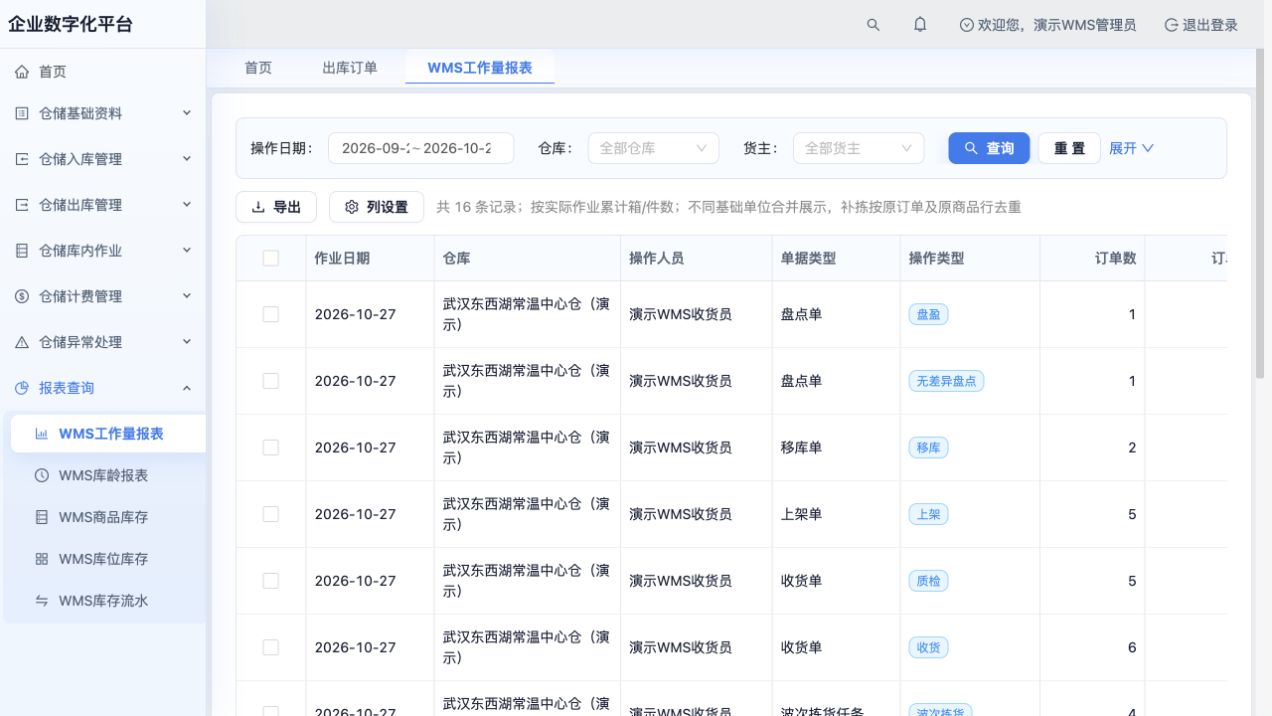Screen dimensions: 1272x716
Task: Click the smiley icon before 欢迎您
Action: point(966,25)
